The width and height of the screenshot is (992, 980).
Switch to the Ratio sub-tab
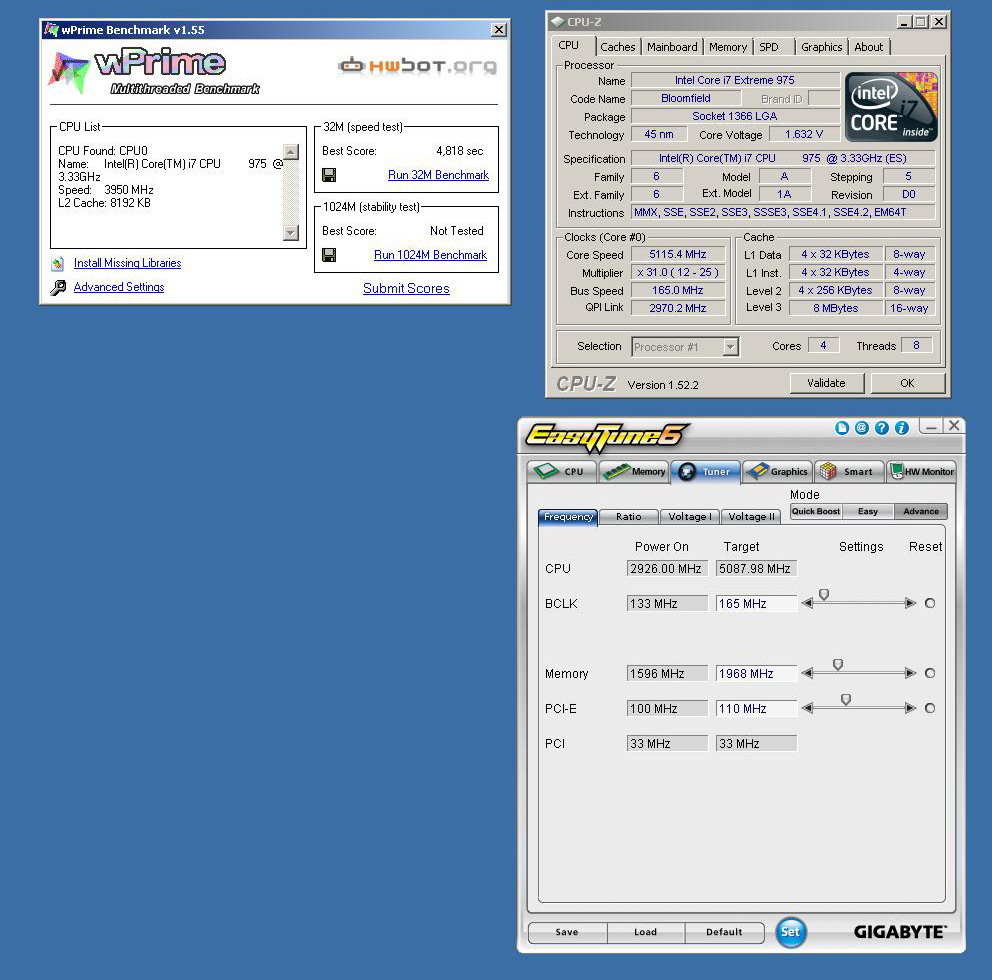click(x=628, y=517)
